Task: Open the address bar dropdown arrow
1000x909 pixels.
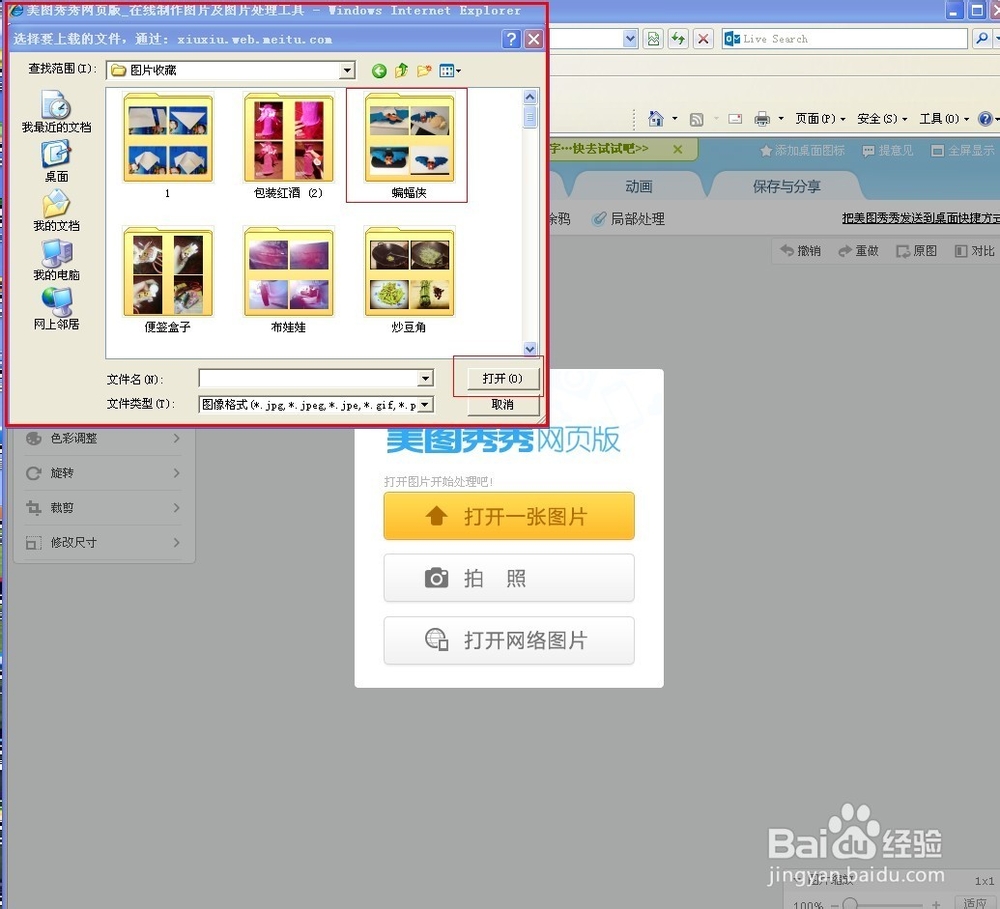Action: [630, 39]
